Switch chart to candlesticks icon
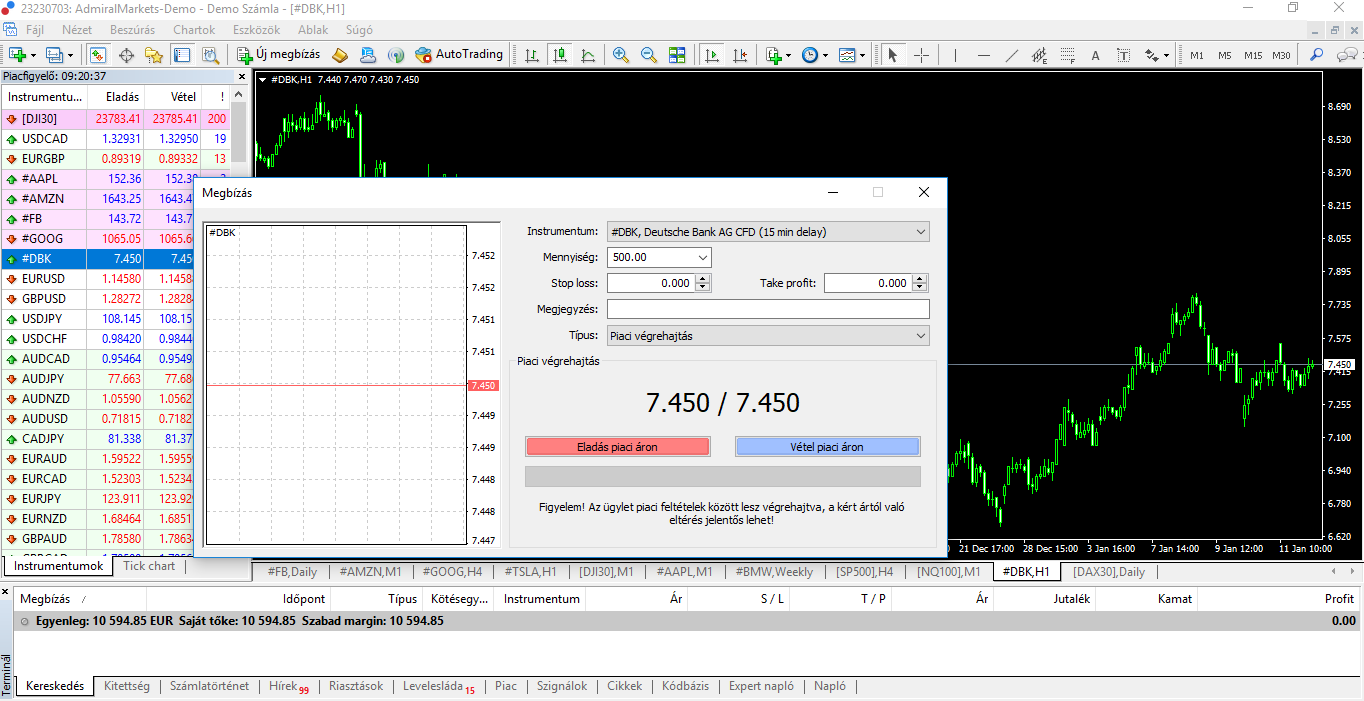Image resolution: width=1364 pixels, height=701 pixels. click(560, 55)
